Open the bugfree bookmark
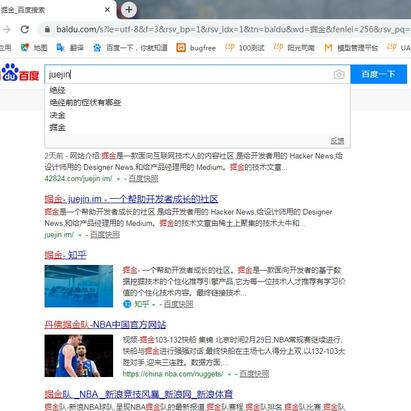 196,48
